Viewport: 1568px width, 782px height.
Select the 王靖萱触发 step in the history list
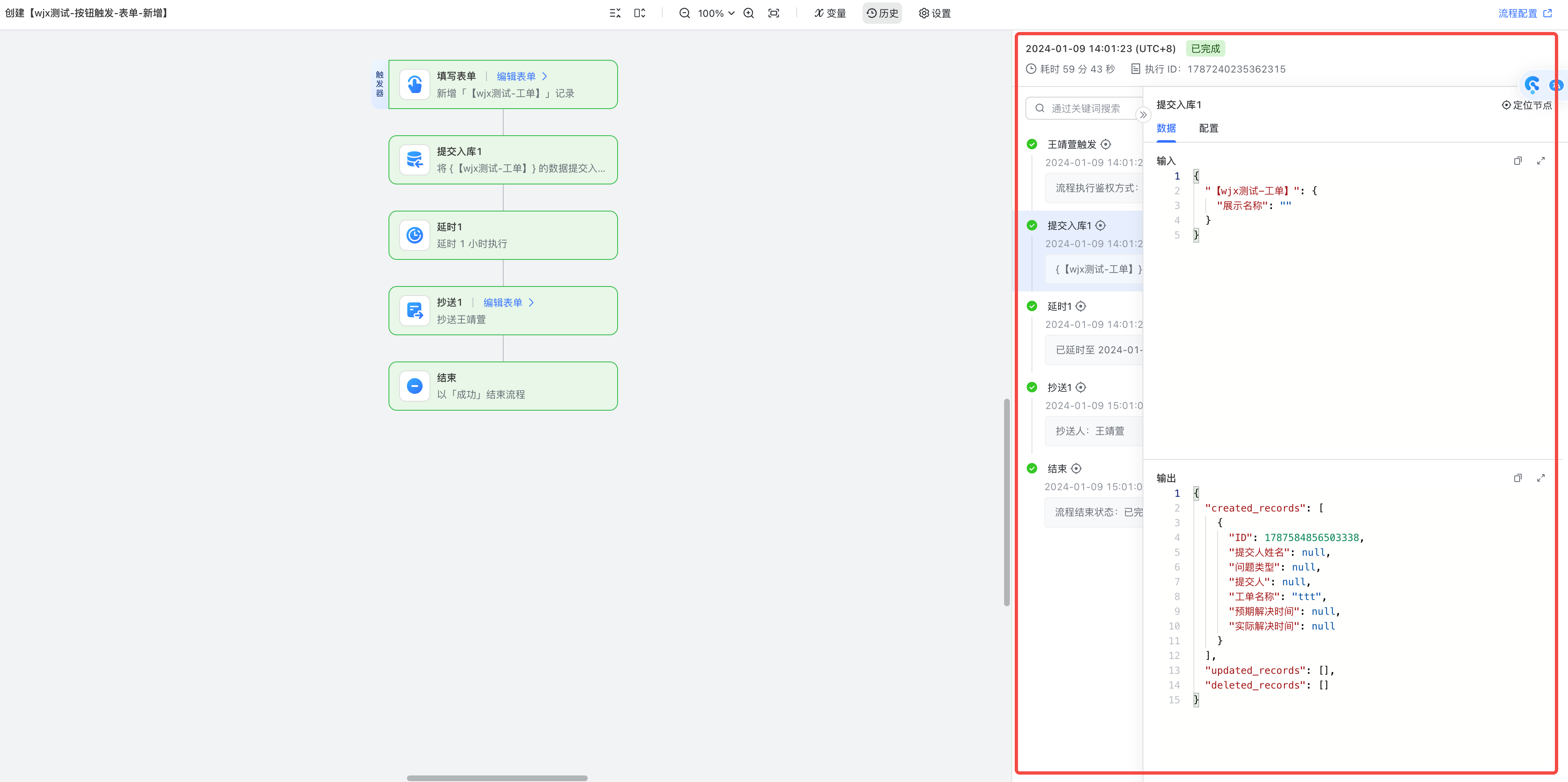pyautogui.click(x=1071, y=144)
